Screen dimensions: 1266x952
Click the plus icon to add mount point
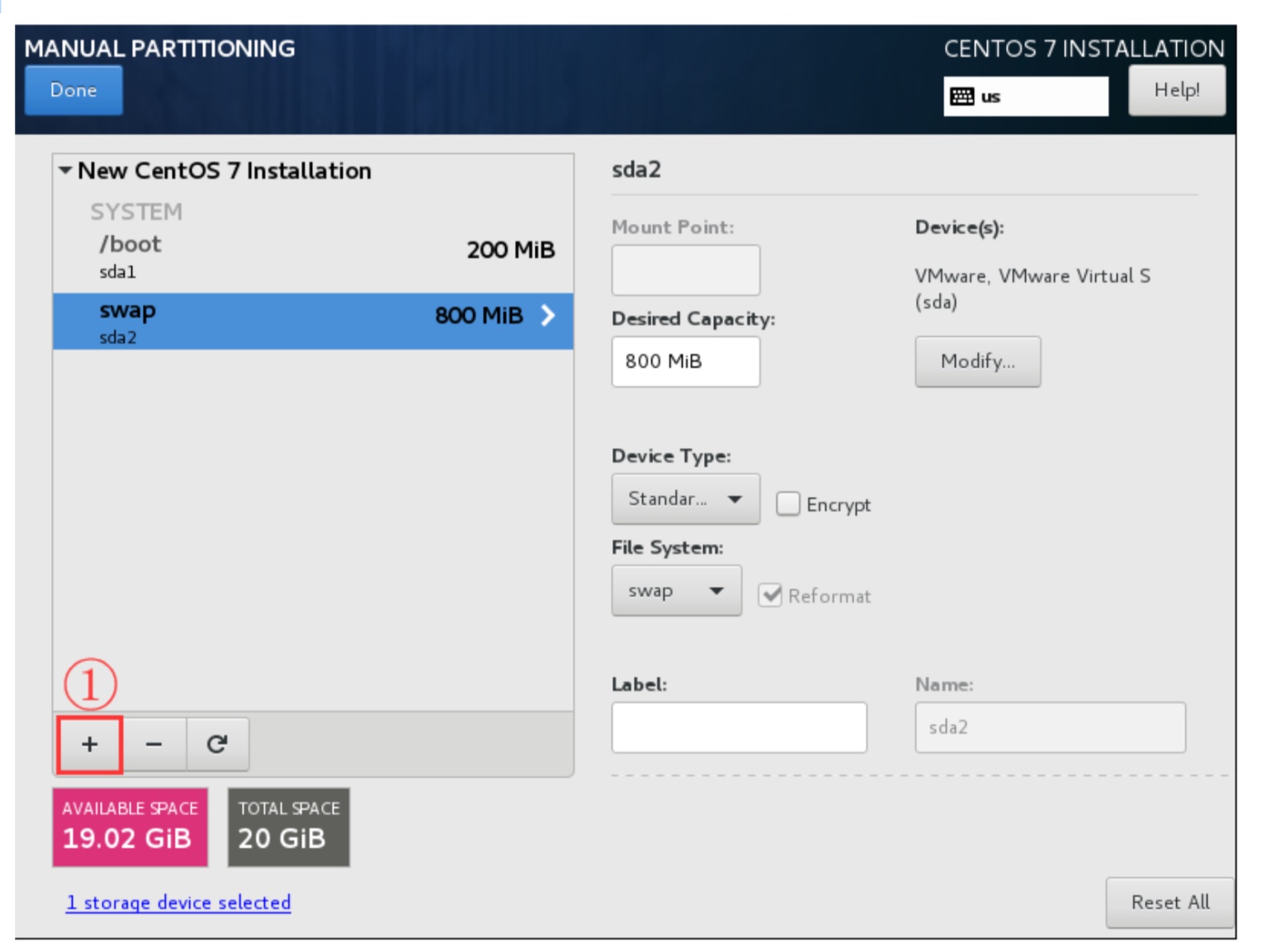click(x=90, y=744)
